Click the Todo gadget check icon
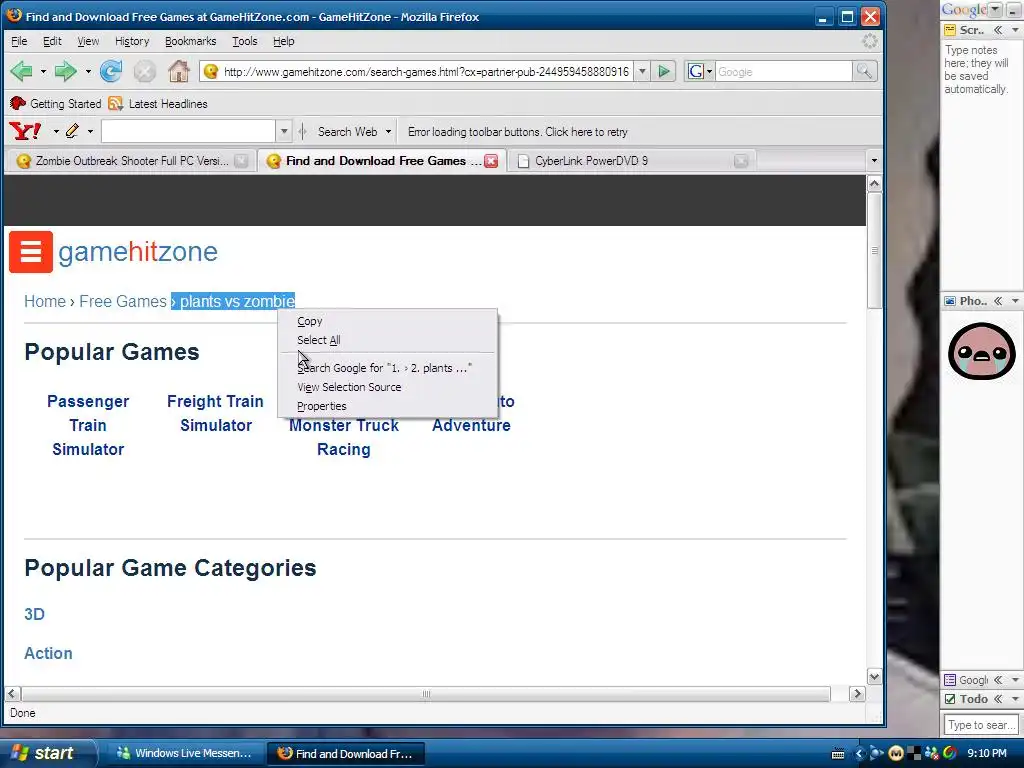The width and height of the screenshot is (1024, 768). tap(950, 699)
